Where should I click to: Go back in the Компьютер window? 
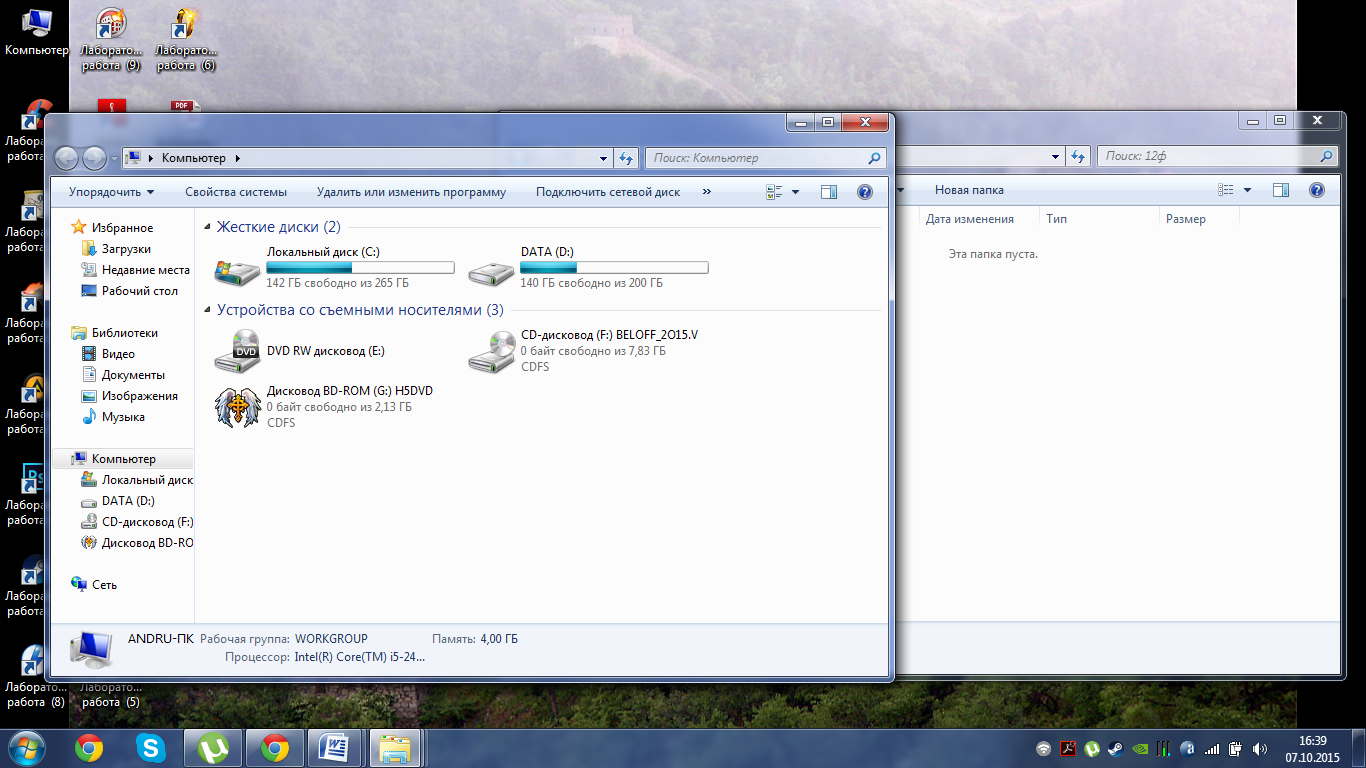66,158
